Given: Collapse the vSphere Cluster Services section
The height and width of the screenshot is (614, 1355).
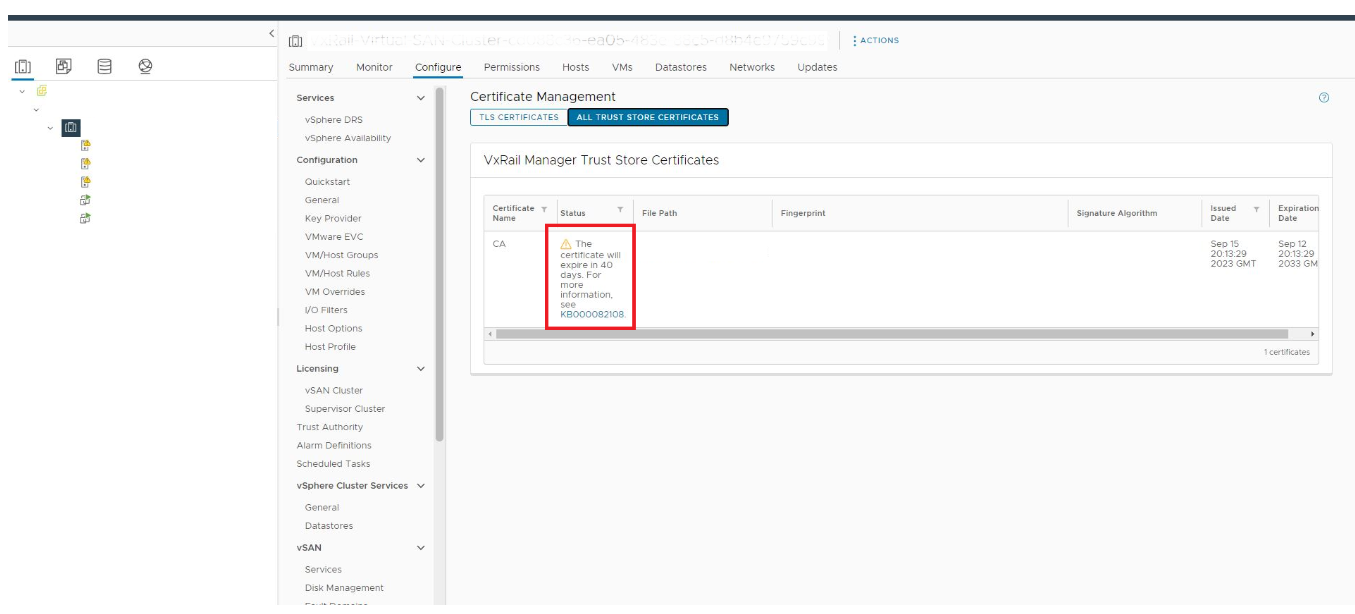Looking at the screenshot, I should click(420, 486).
